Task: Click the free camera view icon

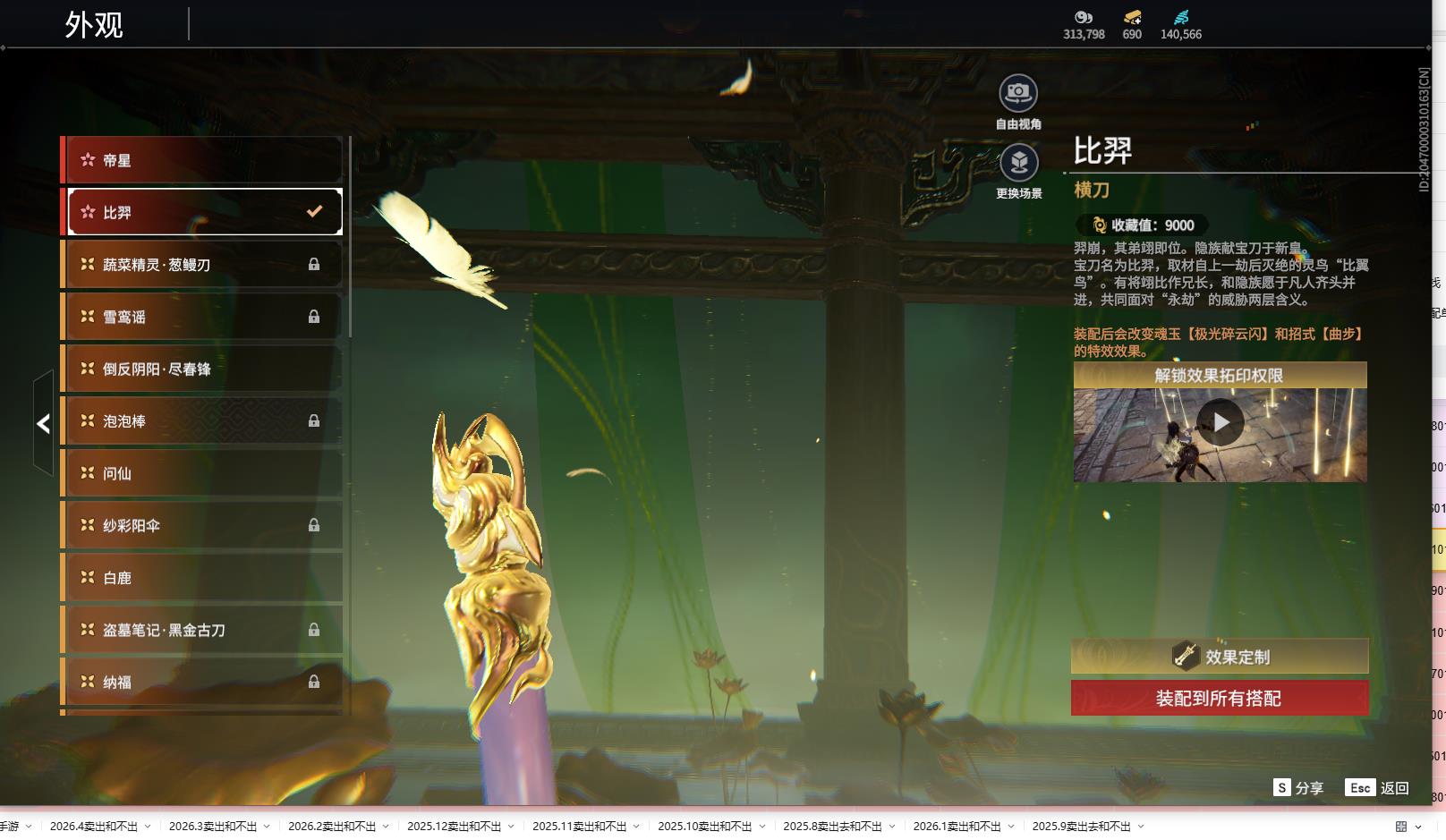Action: coord(1017,93)
